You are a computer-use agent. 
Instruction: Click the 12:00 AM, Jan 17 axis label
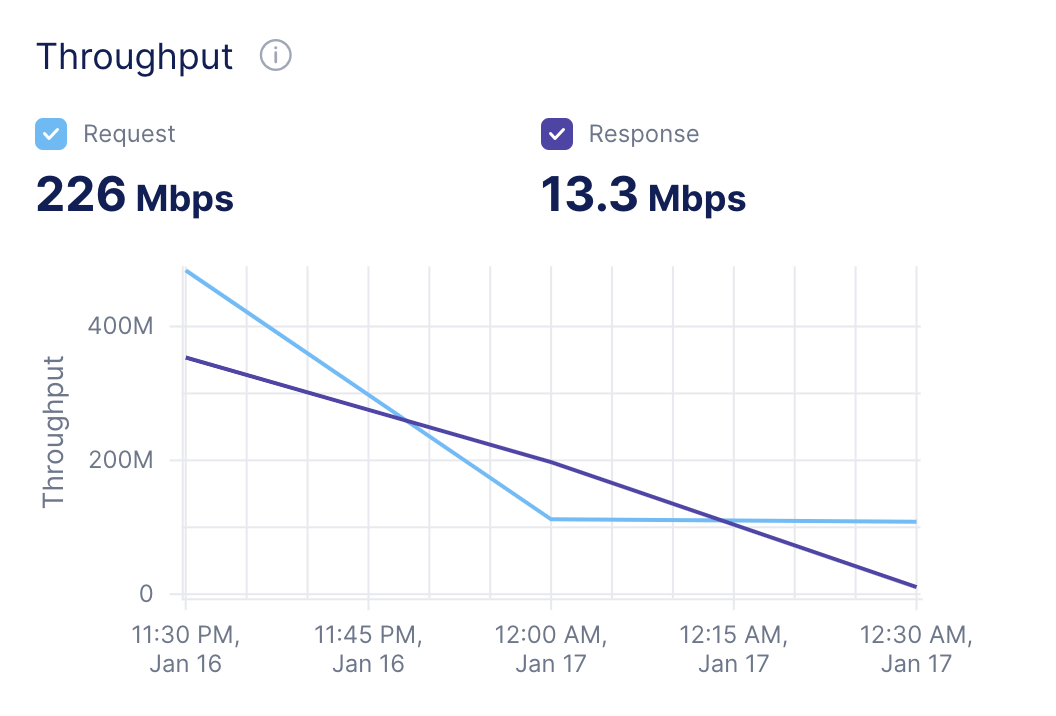point(551,649)
